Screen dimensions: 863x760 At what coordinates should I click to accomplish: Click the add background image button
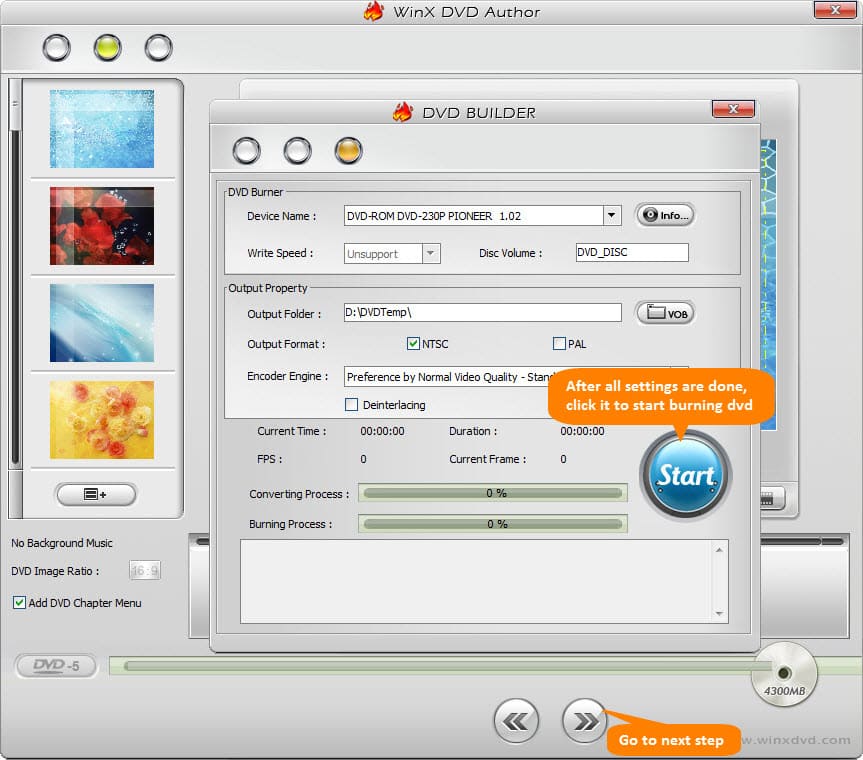point(96,494)
